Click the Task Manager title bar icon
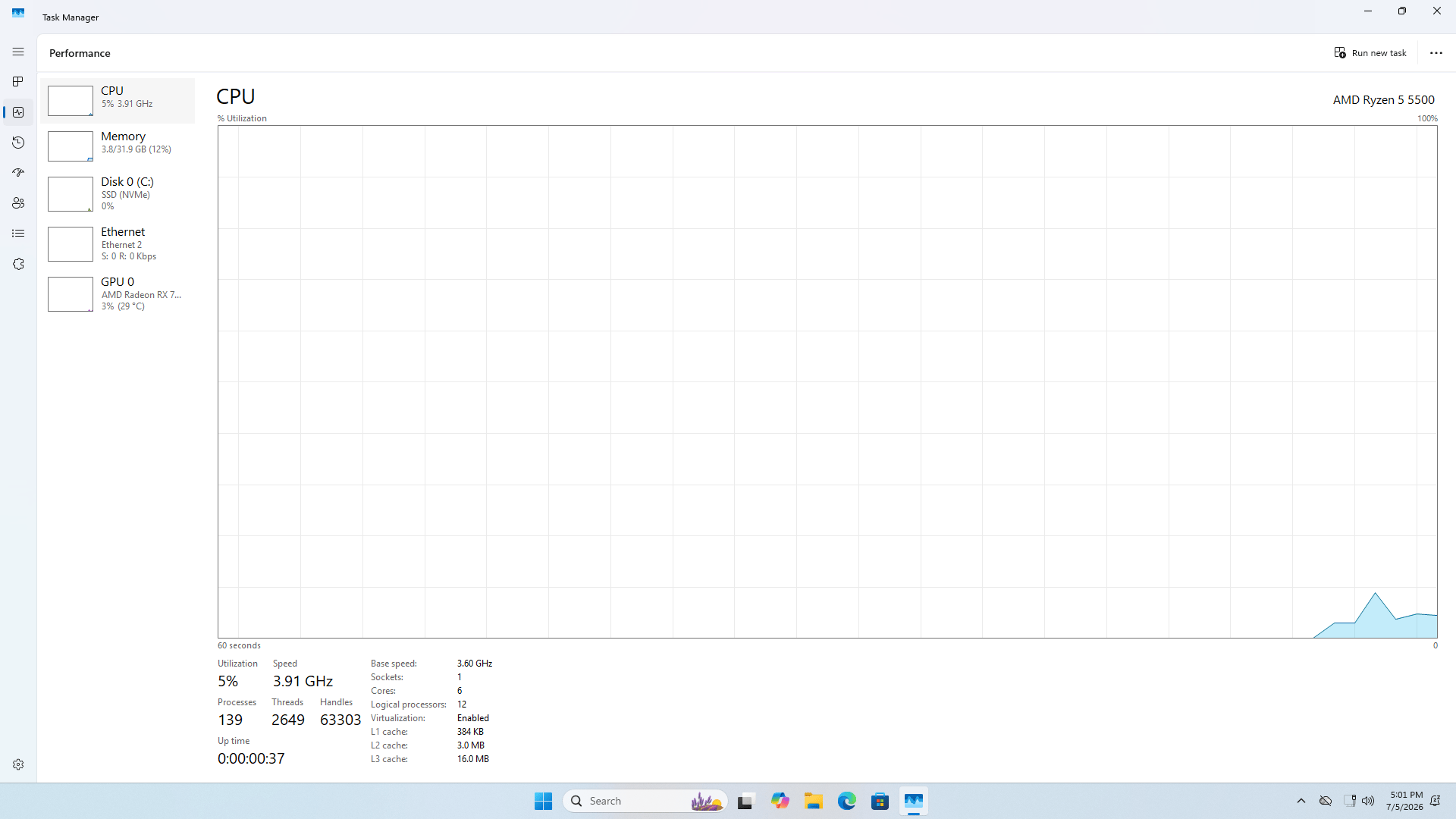The height and width of the screenshot is (819, 1456). pyautogui.click(x=18, y=13)
